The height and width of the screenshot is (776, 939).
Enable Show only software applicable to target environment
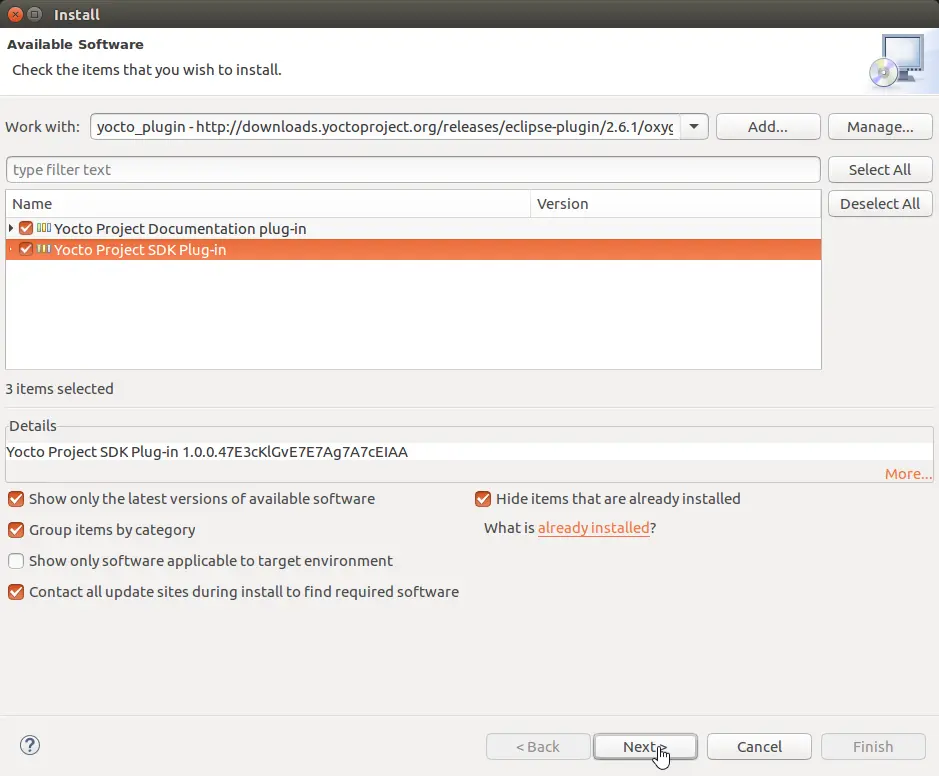[16, 561]
